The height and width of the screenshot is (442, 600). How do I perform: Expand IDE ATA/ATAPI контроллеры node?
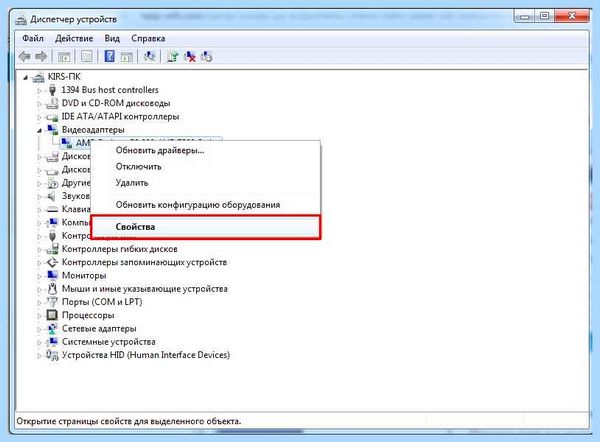39,117
